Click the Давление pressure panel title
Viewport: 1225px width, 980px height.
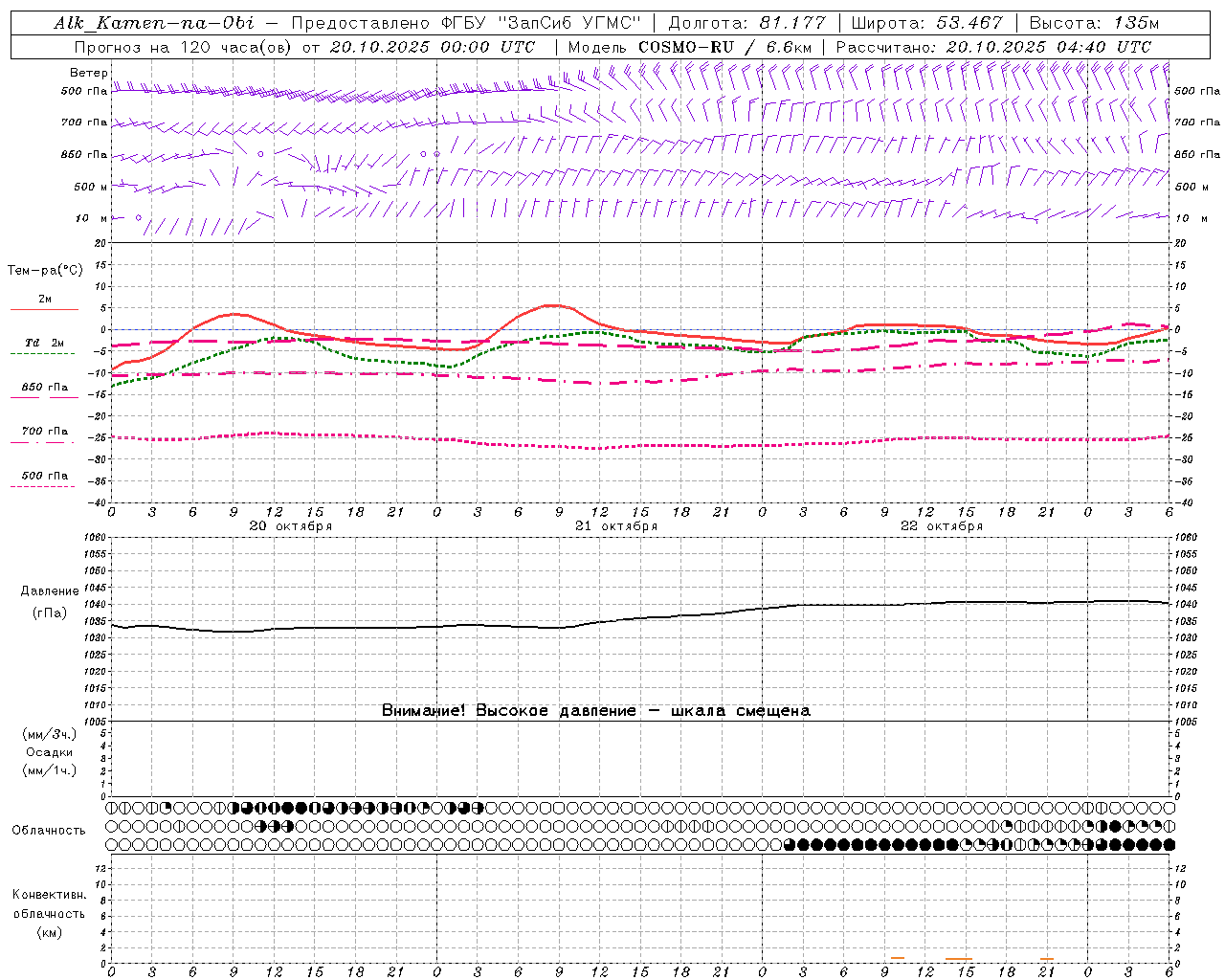click(x=49, y=591)
